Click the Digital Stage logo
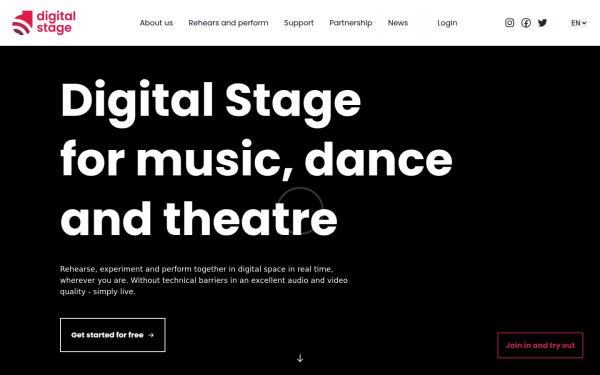The height and width of the screenshot is (375, 600). (44, 23)
